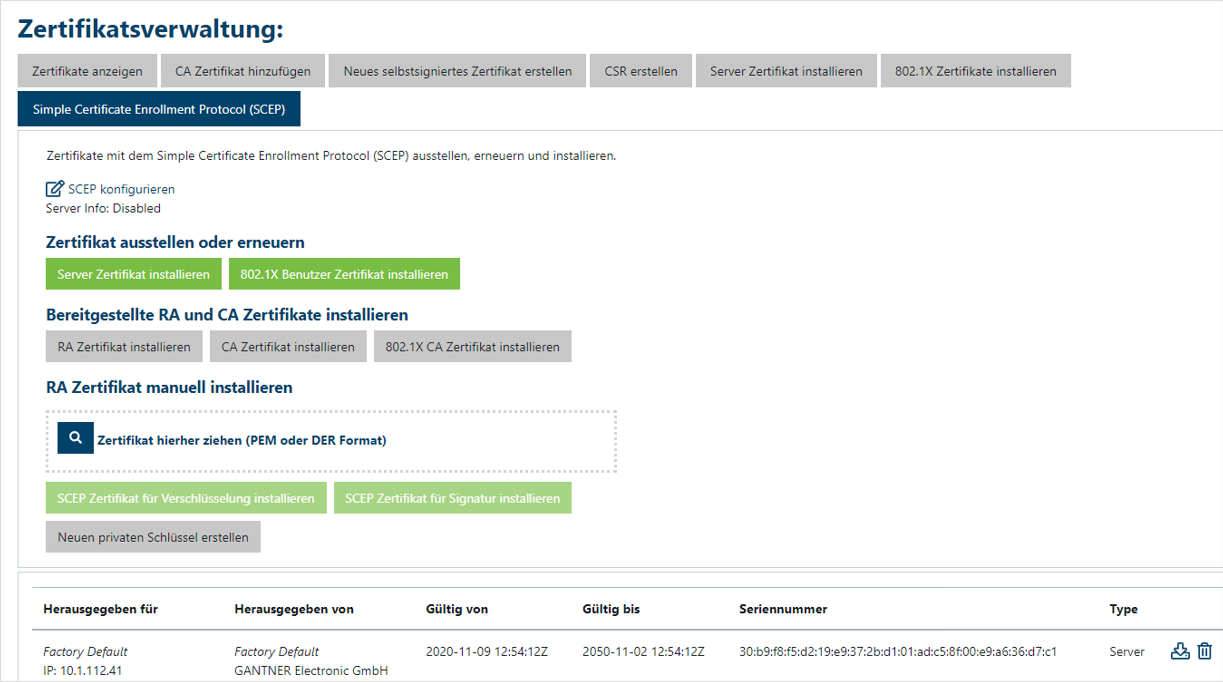
Task: Click the Herausgegeben für column header
Action: (x=101, y=609)
